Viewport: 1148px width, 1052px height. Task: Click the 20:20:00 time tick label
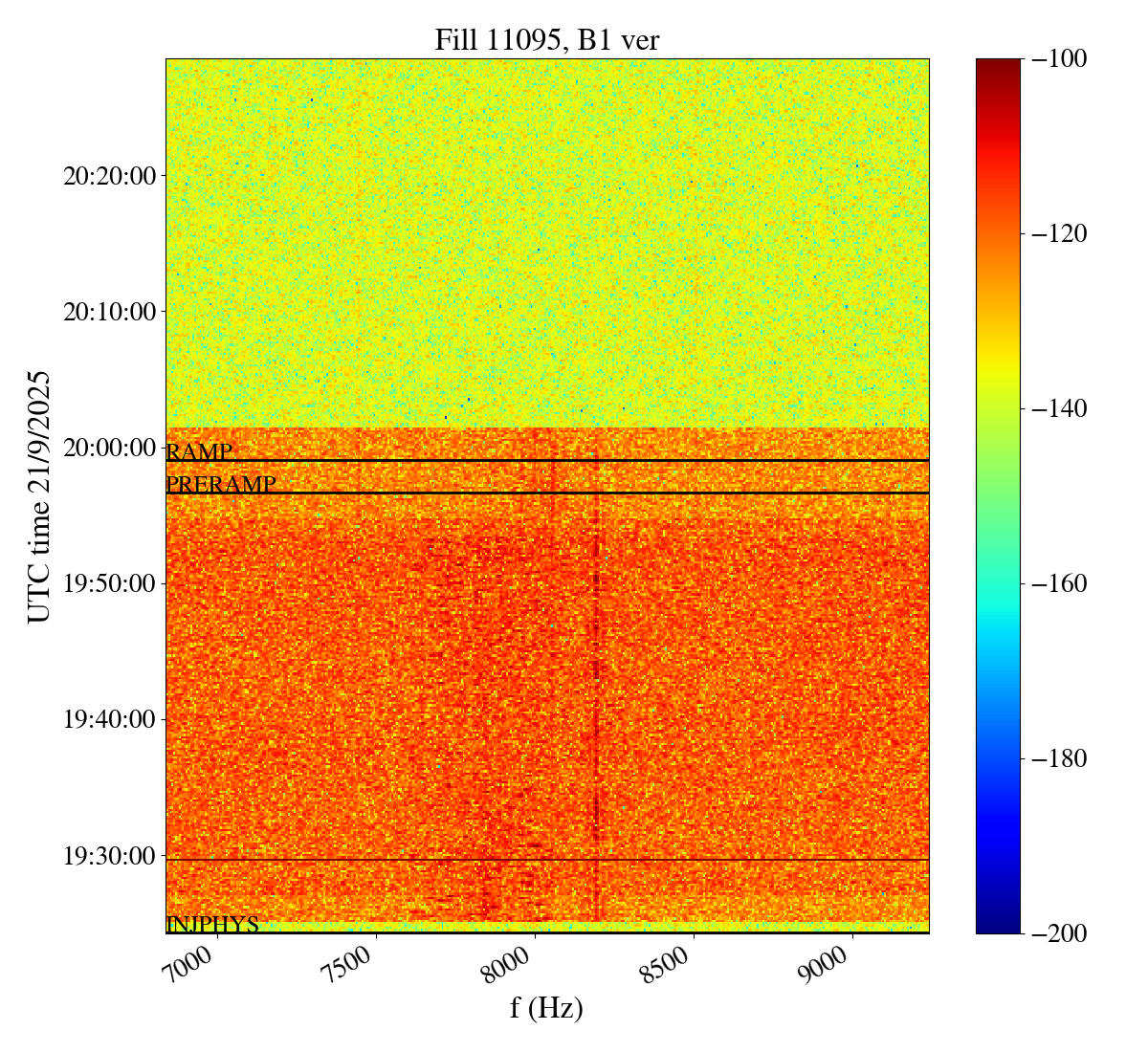tap(108, 176)
